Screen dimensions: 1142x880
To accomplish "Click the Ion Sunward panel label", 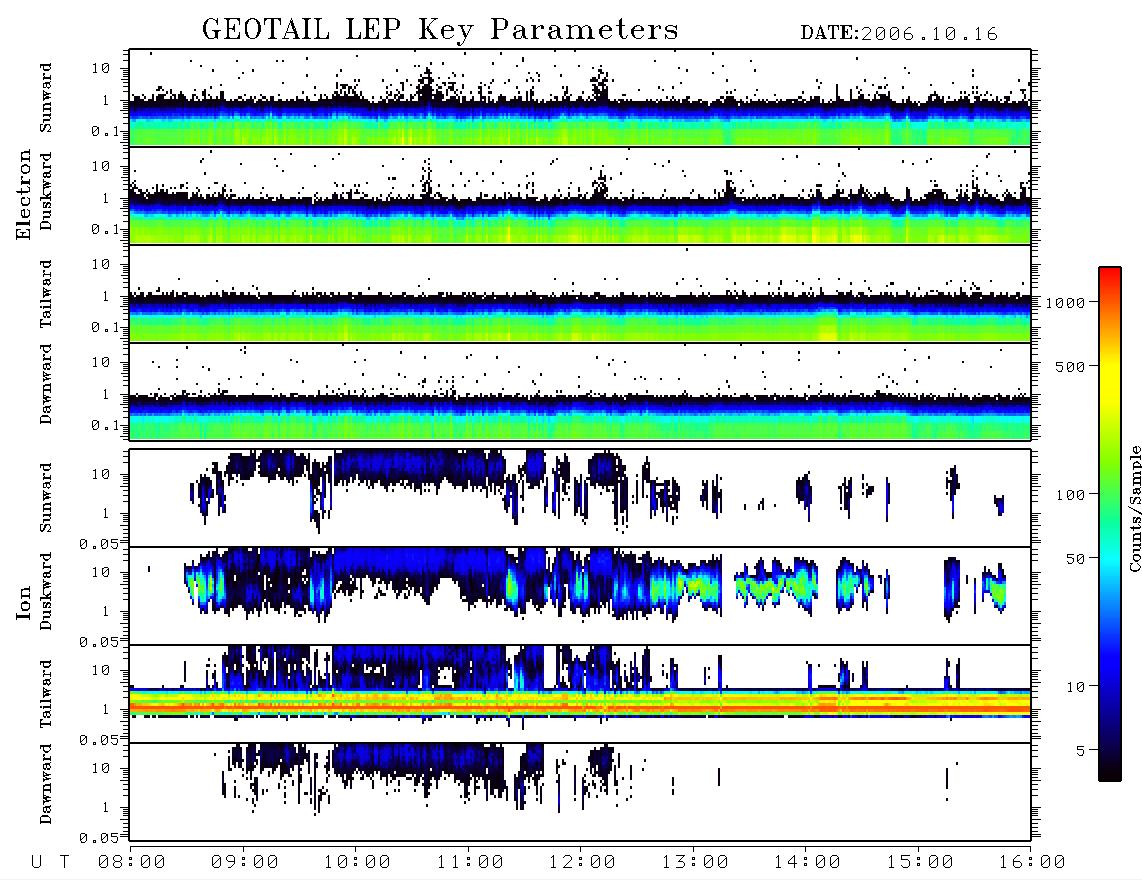I will click(46, 498).
